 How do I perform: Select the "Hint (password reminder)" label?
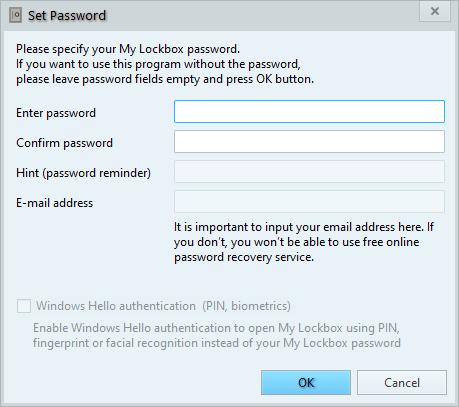[x=83, y=173]
